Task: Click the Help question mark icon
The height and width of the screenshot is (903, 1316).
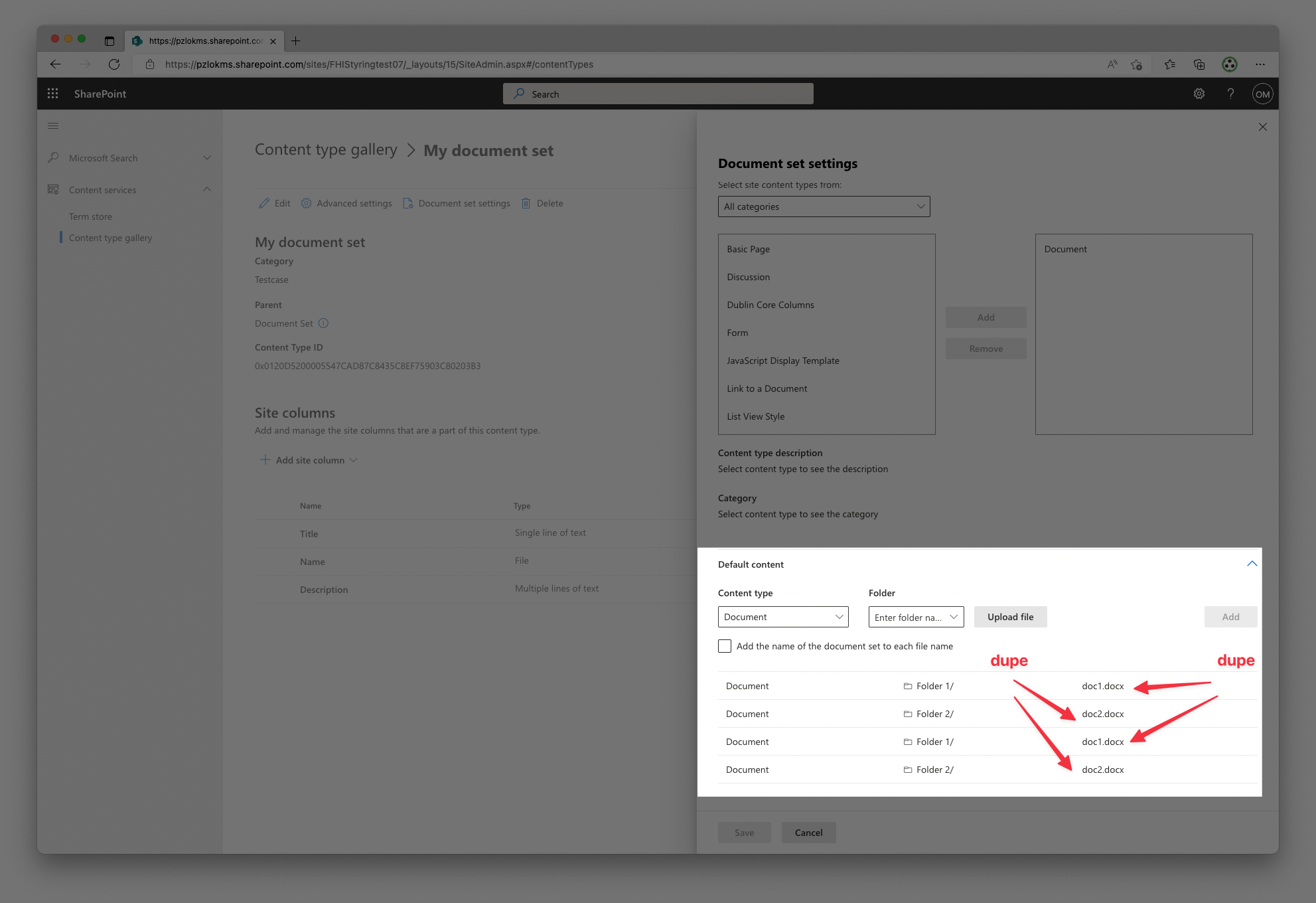Action: 1230,94
